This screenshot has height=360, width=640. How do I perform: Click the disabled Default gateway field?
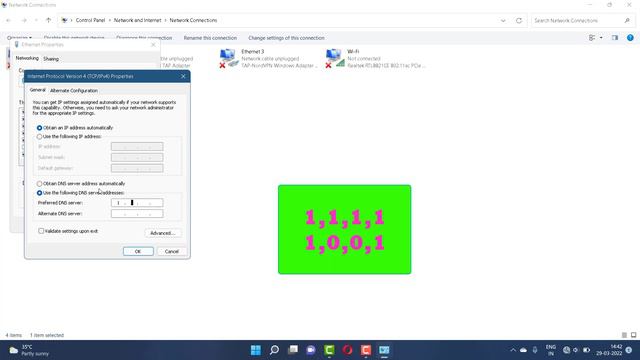137,168
